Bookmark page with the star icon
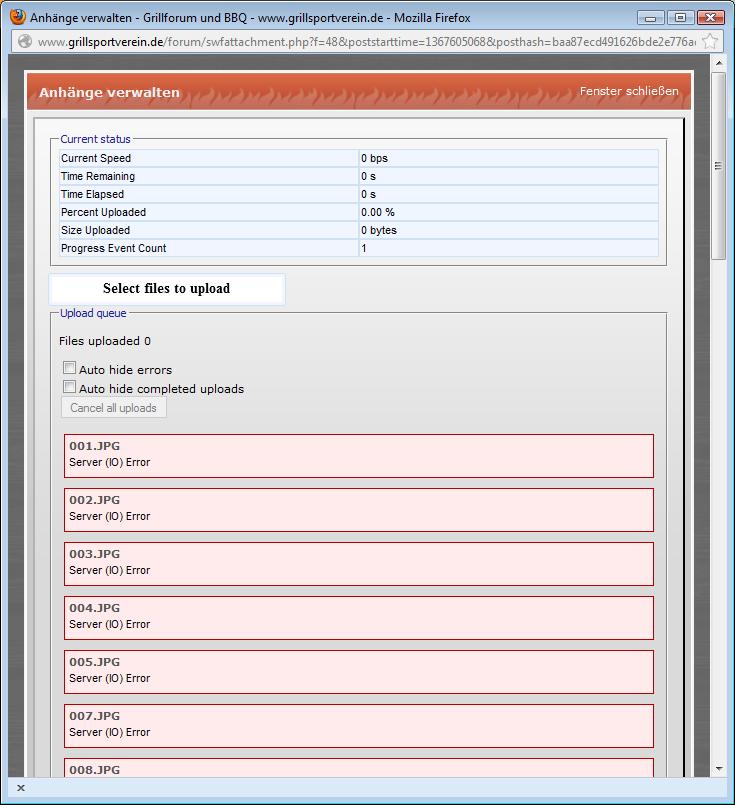This screenshot has height=805, width=735. coord(710,41)
